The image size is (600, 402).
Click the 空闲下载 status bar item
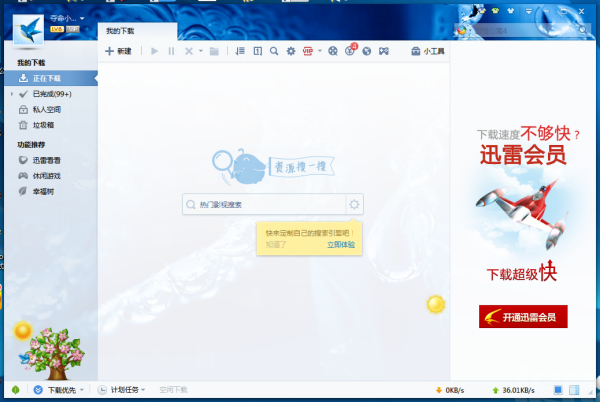click(173, 390)
